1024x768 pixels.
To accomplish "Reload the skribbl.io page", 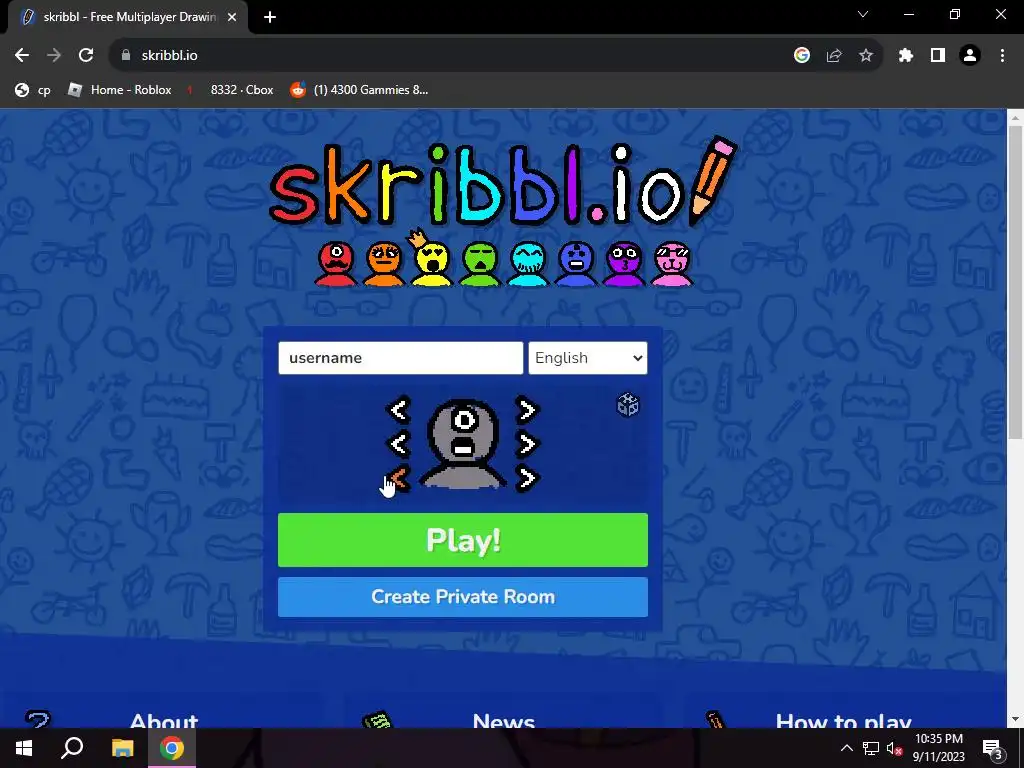I will click(86, 56).
